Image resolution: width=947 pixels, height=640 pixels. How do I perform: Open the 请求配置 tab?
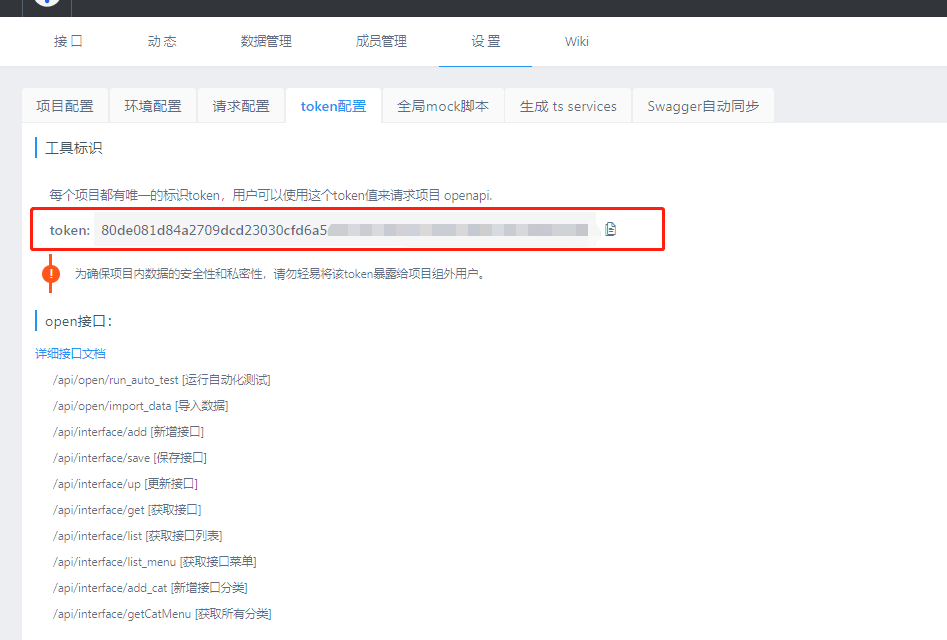[x=240, y=105]
